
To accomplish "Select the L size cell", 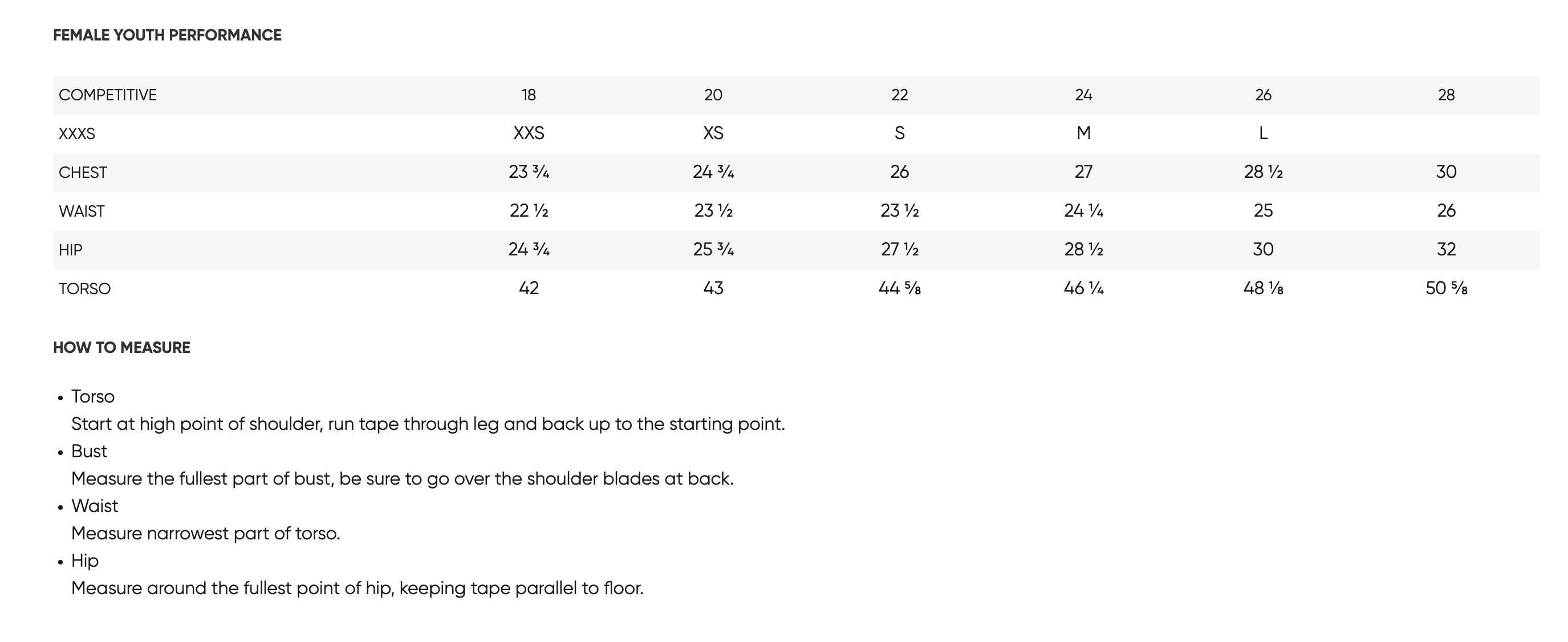I will 1263,133.
